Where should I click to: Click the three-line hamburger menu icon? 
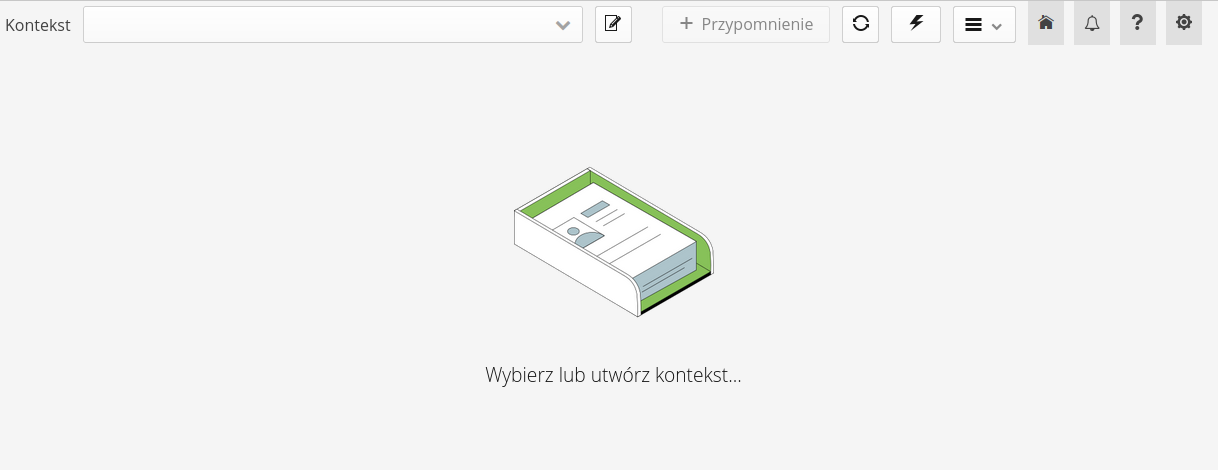[x=973, y=25]
